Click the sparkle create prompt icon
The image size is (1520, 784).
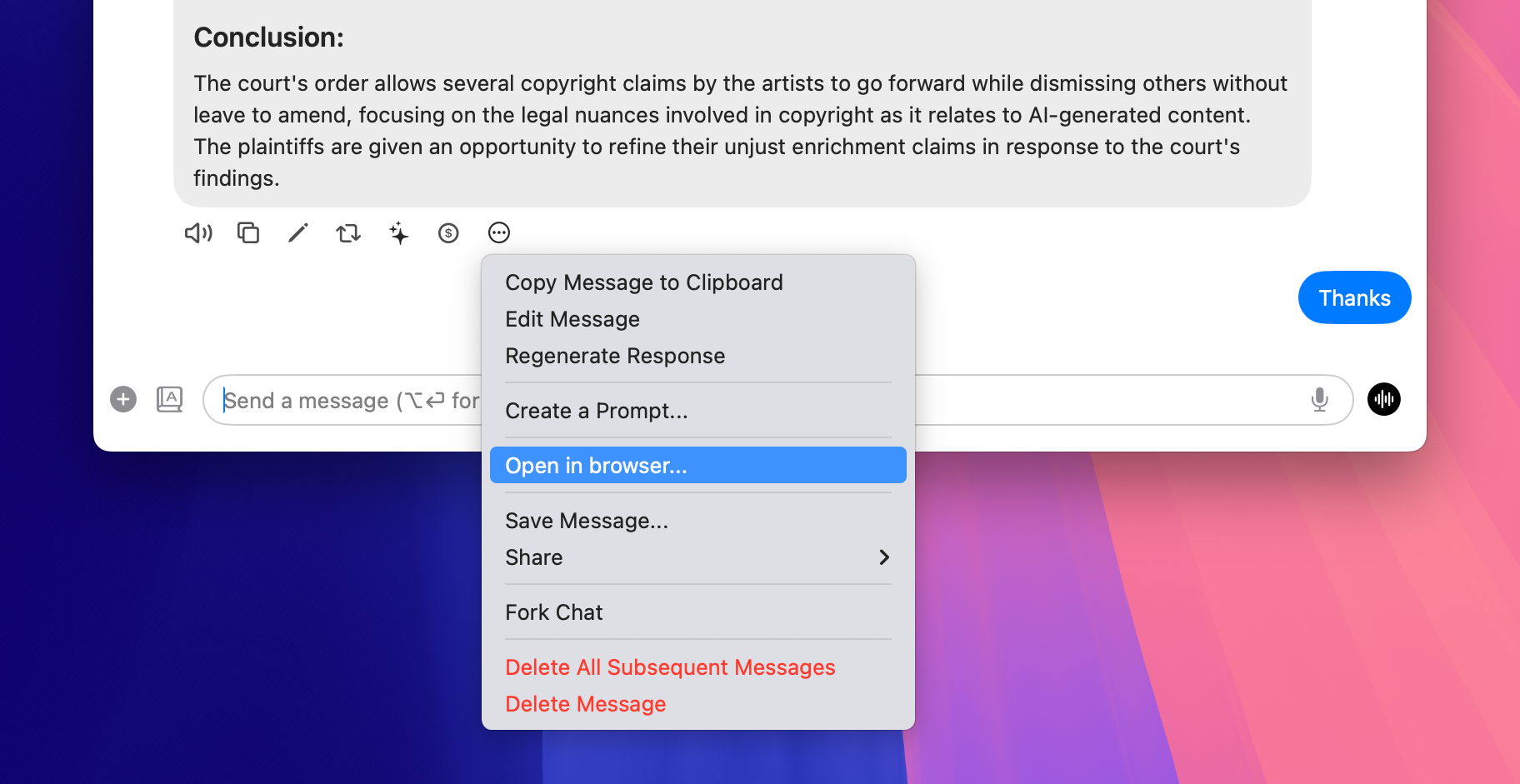pyautogui.click(x=399, y=233)
